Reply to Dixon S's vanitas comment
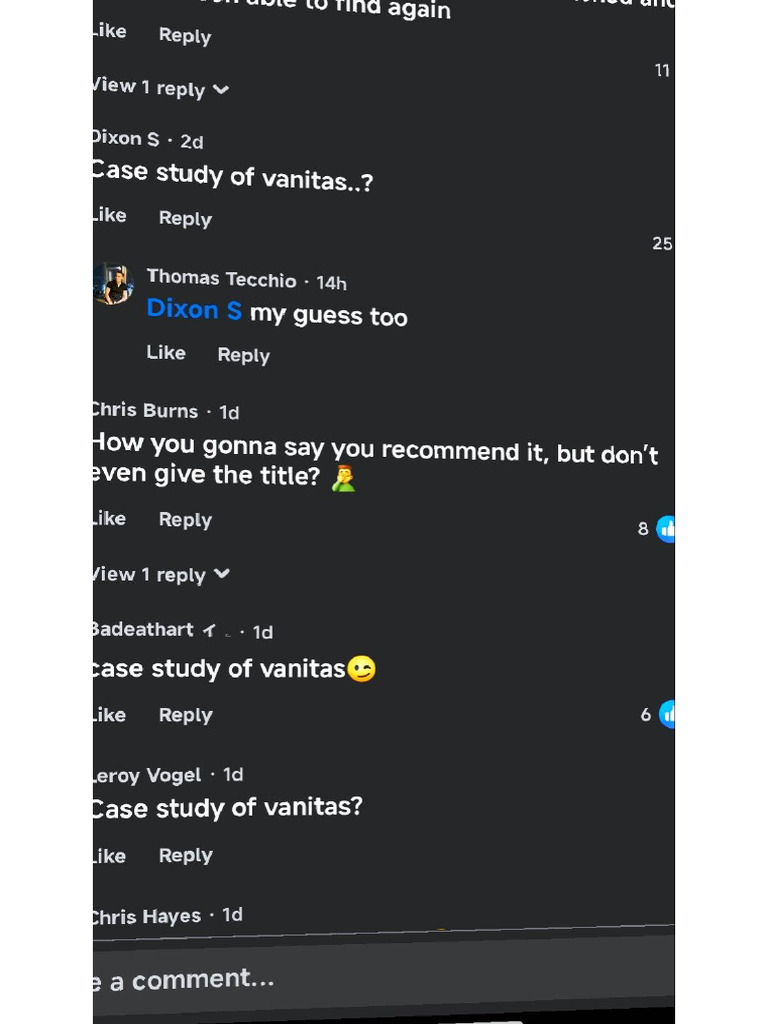 [x=185, y=218]
